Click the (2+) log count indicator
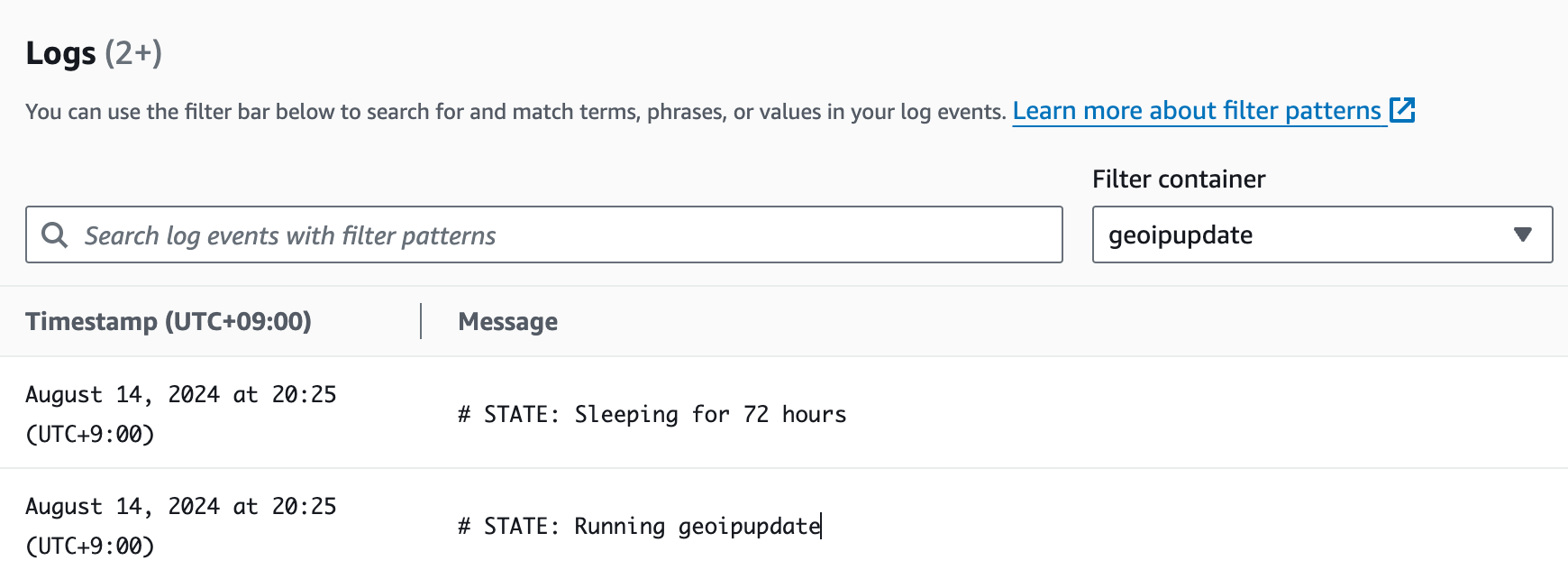Image resolution: width=1568 pixels, height=579 pixels. click(x=133, y=53)
